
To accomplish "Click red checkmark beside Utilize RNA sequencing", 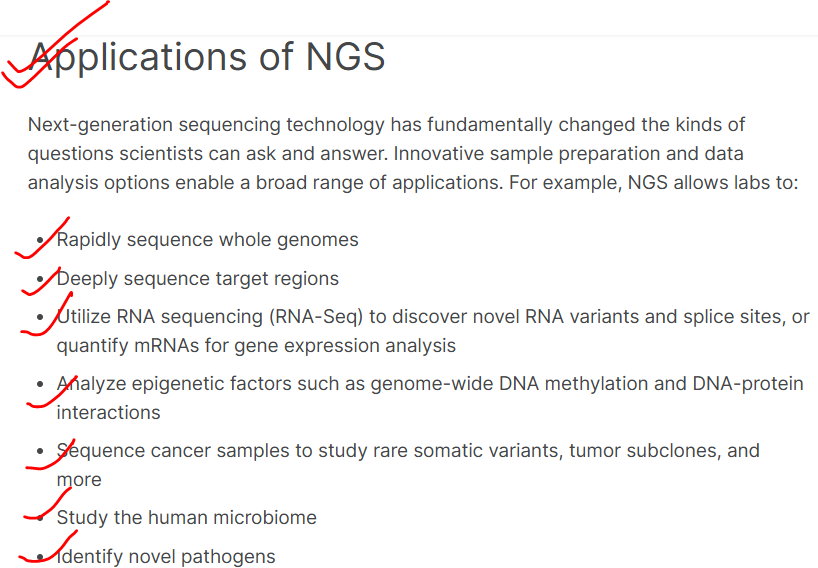I will point(46,315).
